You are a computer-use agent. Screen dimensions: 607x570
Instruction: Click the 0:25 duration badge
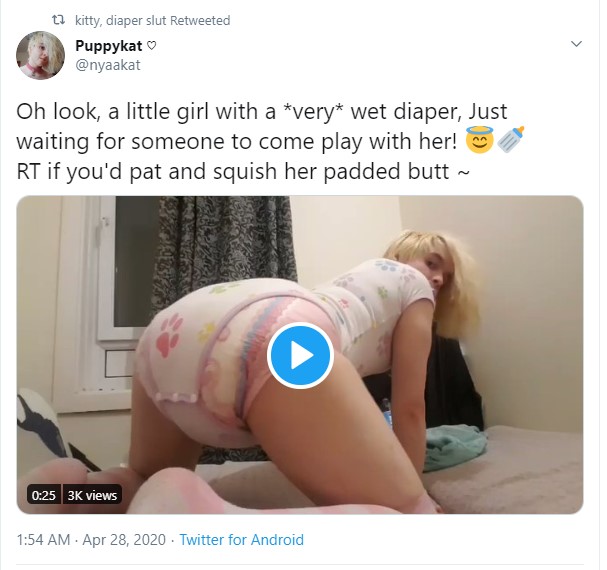click(x=44, y=495)
